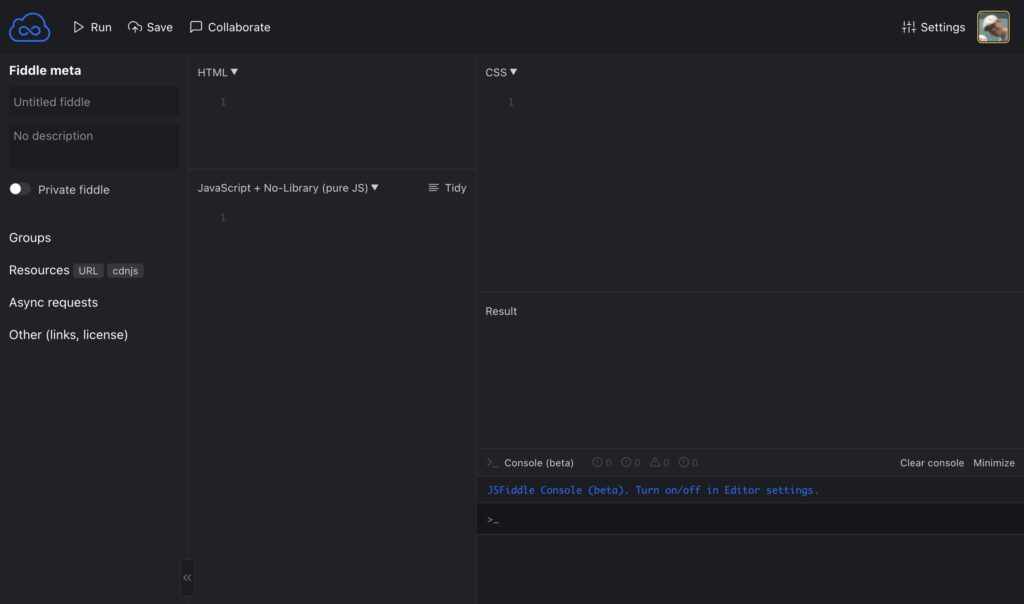
Task: Click the Save cloud upload icon
Action: click(x=135, y=27)
